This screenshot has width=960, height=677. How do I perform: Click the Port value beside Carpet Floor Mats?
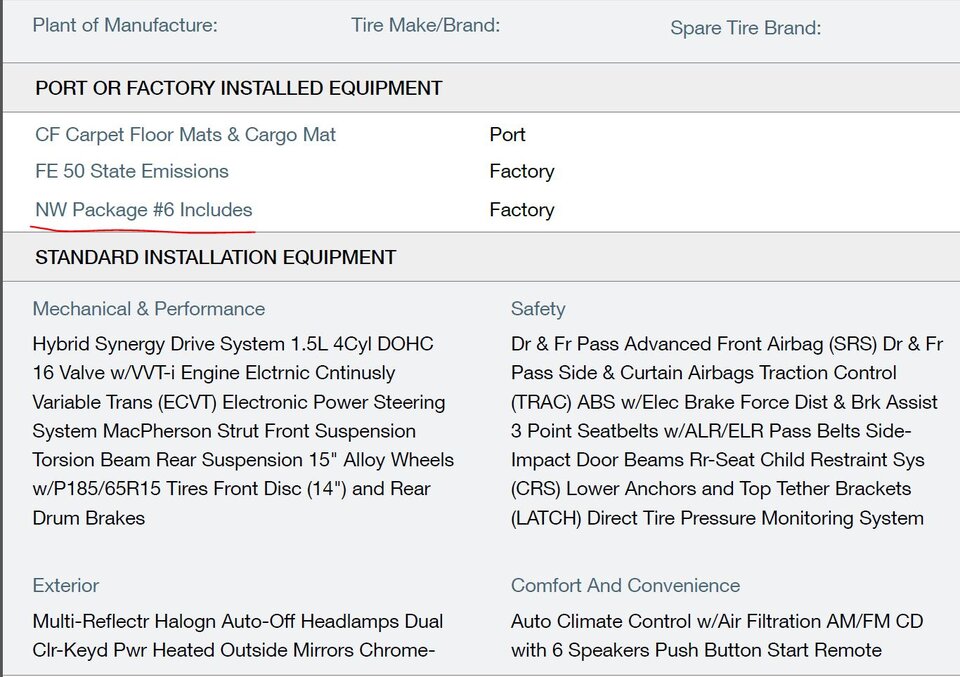tap(507, 135)
